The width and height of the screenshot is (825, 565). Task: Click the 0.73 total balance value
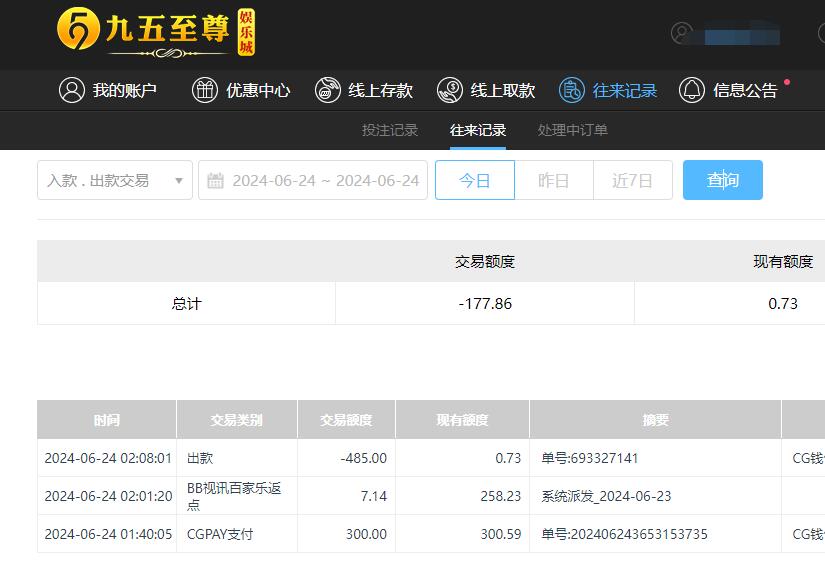pyautogui.click(x=783, y=304)
